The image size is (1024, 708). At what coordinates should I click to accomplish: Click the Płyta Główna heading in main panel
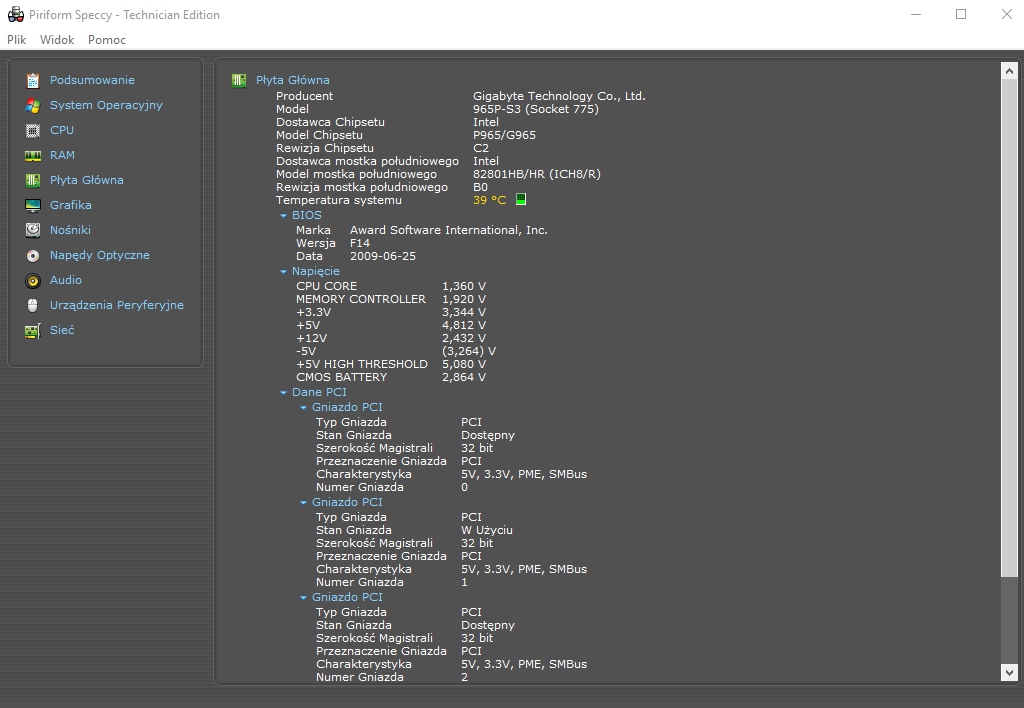293,80
